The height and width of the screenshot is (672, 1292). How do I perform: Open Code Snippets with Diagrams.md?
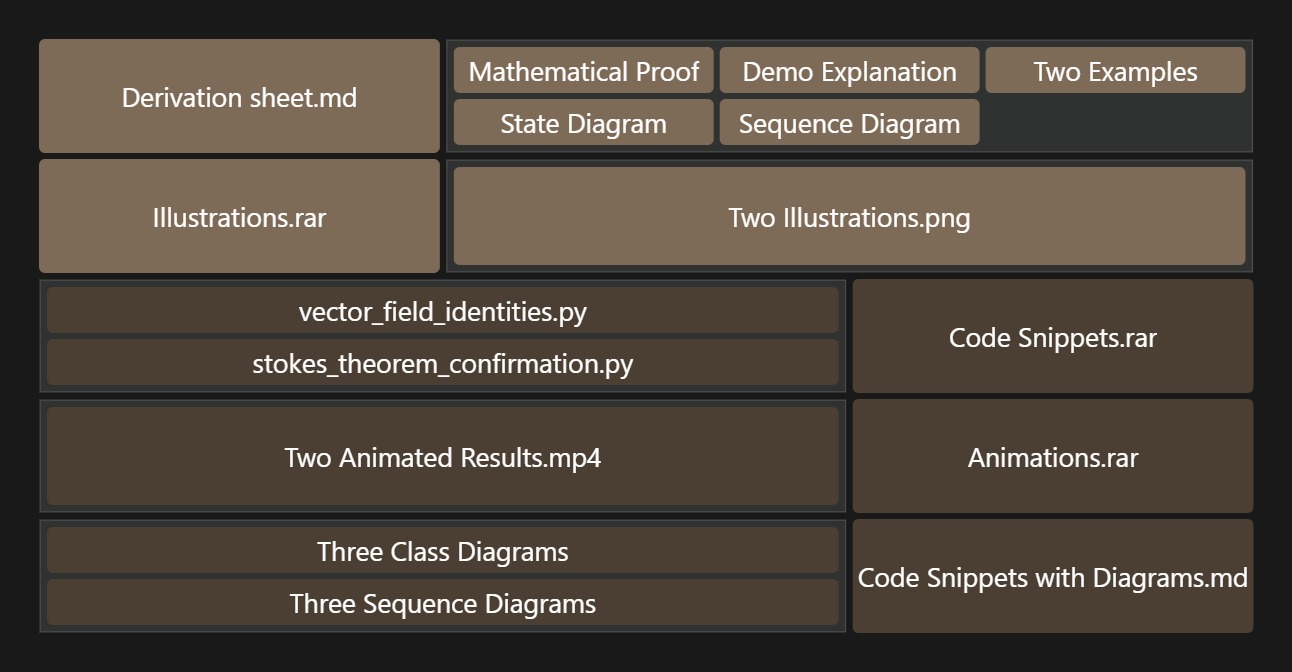(1052, 576)
